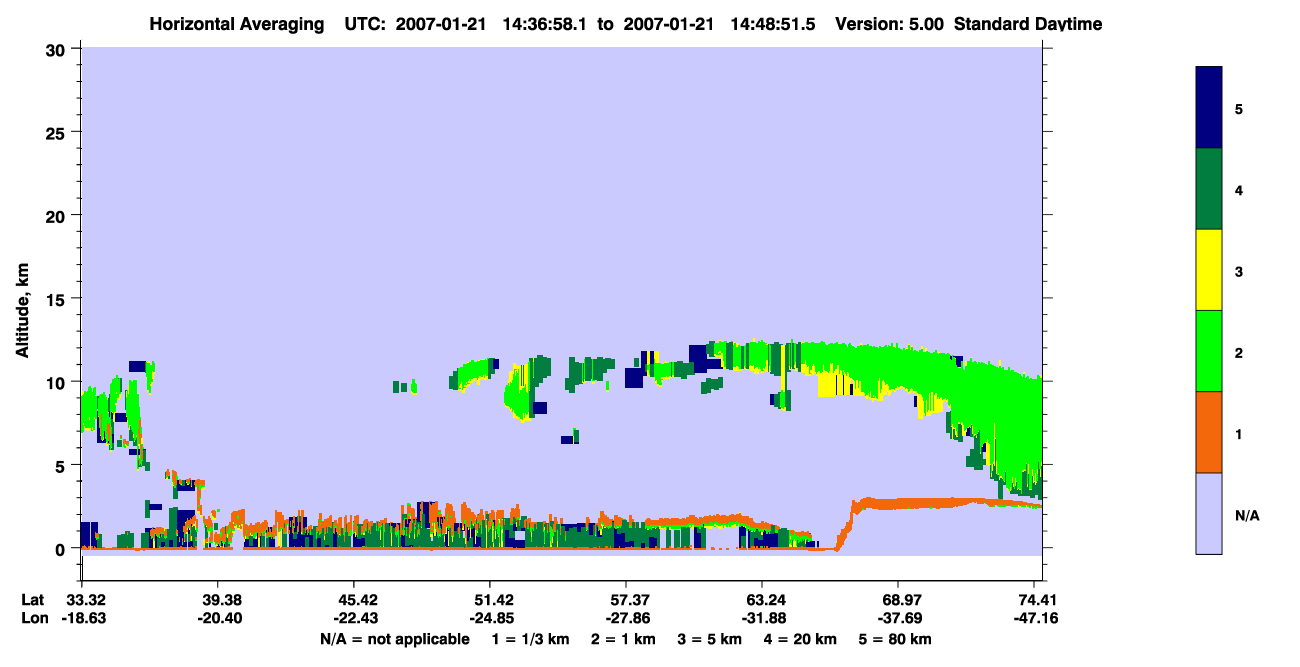
Task: Click 'Standard Daytime' in the title
Action: (1028, 24)
